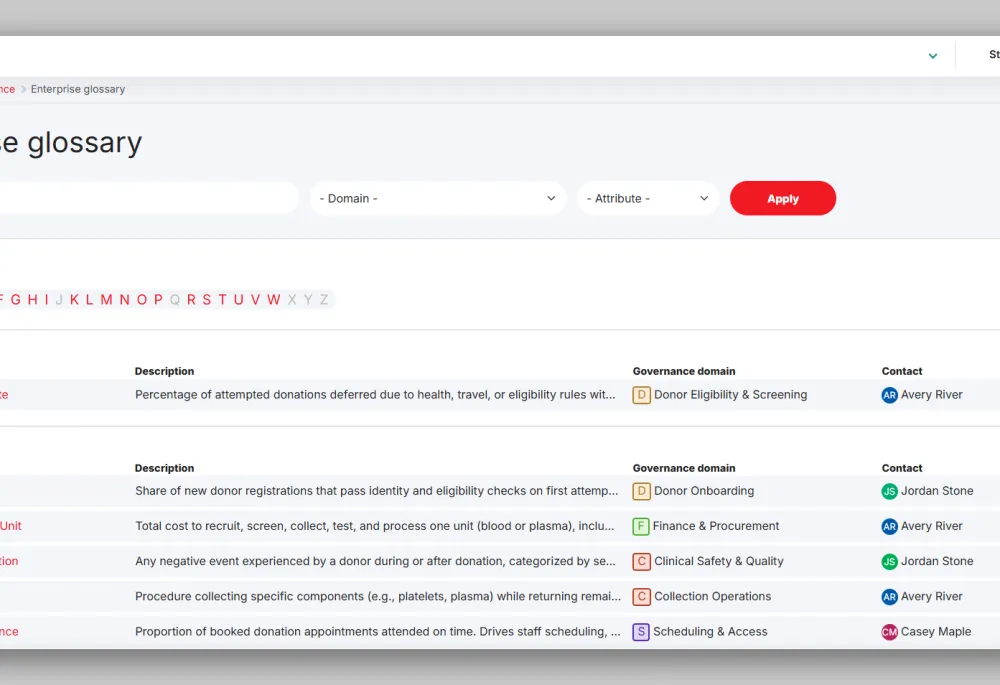Click description starting 'Proportion of booked donation'

pos(378,631)
